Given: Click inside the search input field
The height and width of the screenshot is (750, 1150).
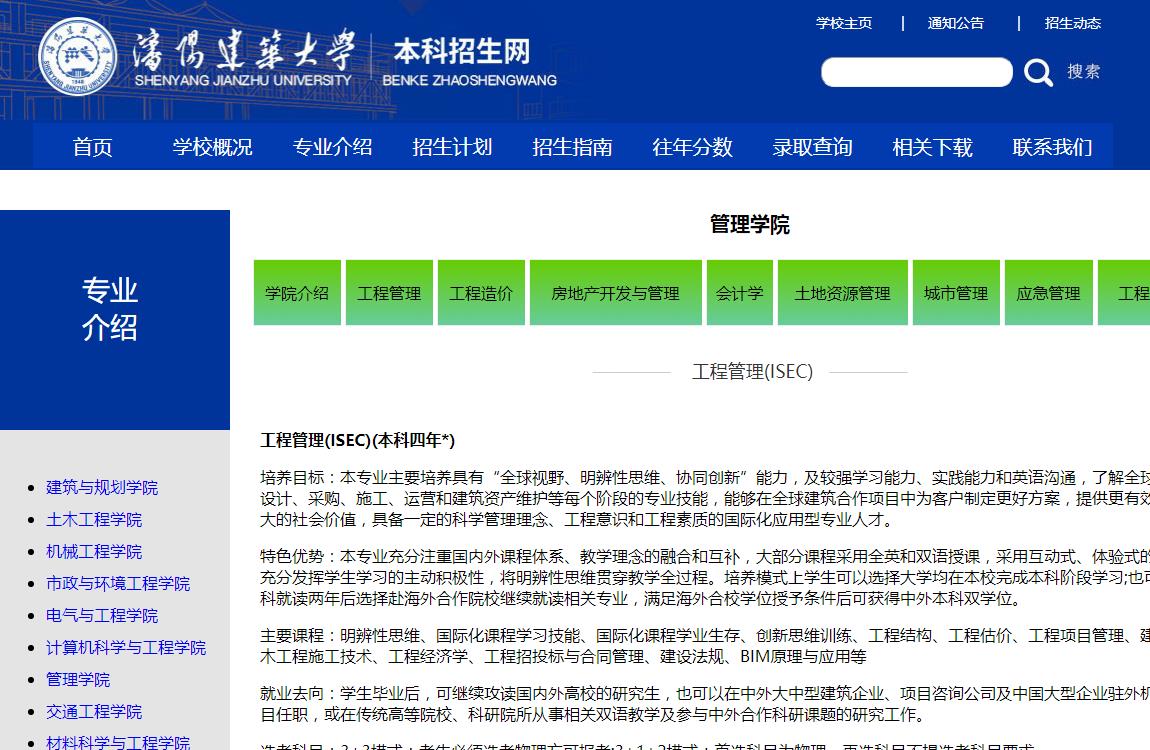Looking at the screenshot, I should click(916, 72).
